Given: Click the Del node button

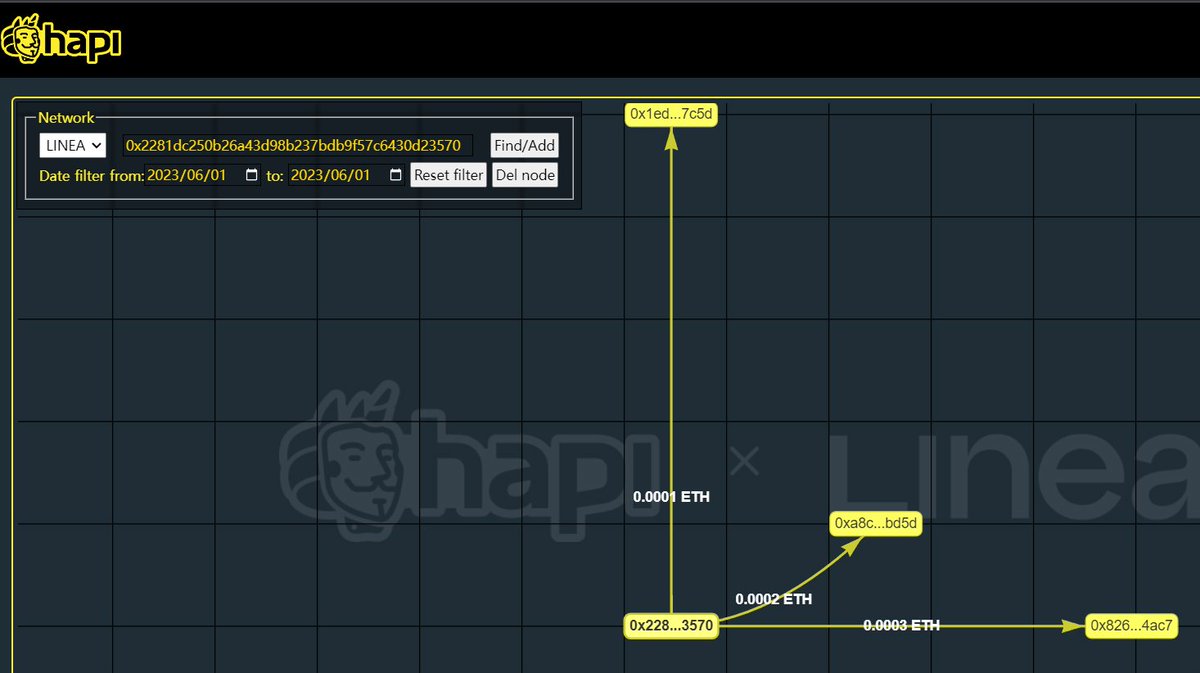Looking at the screenshot, I should point(525,175).
